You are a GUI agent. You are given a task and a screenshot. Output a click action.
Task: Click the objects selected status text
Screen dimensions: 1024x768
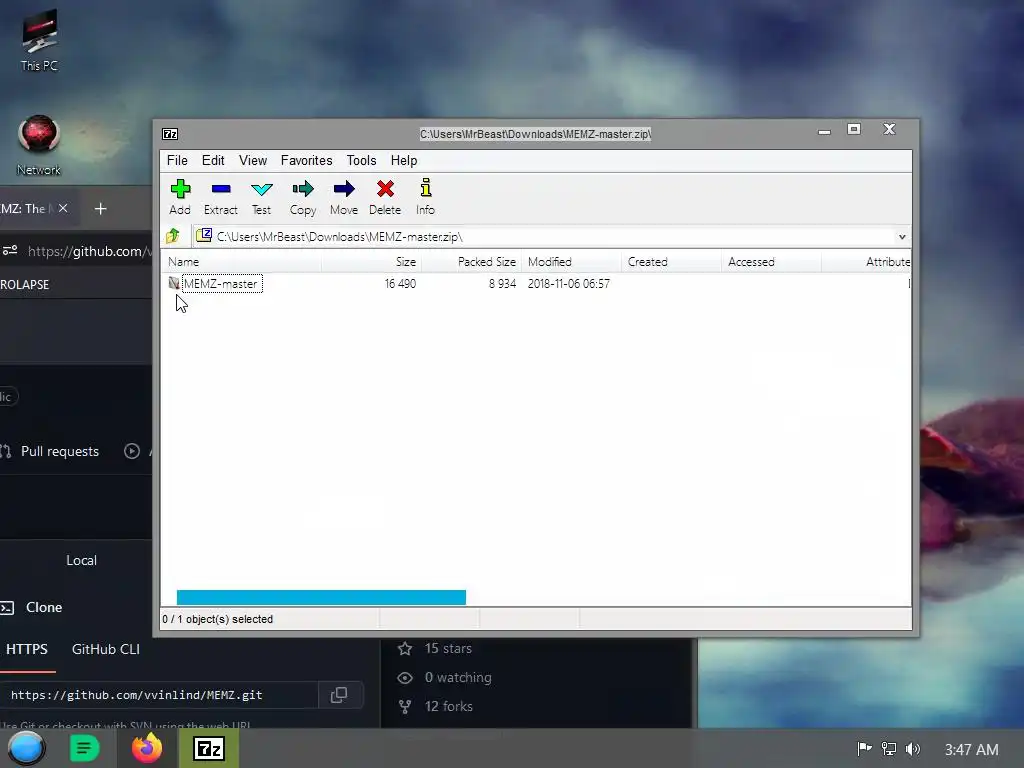click(x=217, y=619)
